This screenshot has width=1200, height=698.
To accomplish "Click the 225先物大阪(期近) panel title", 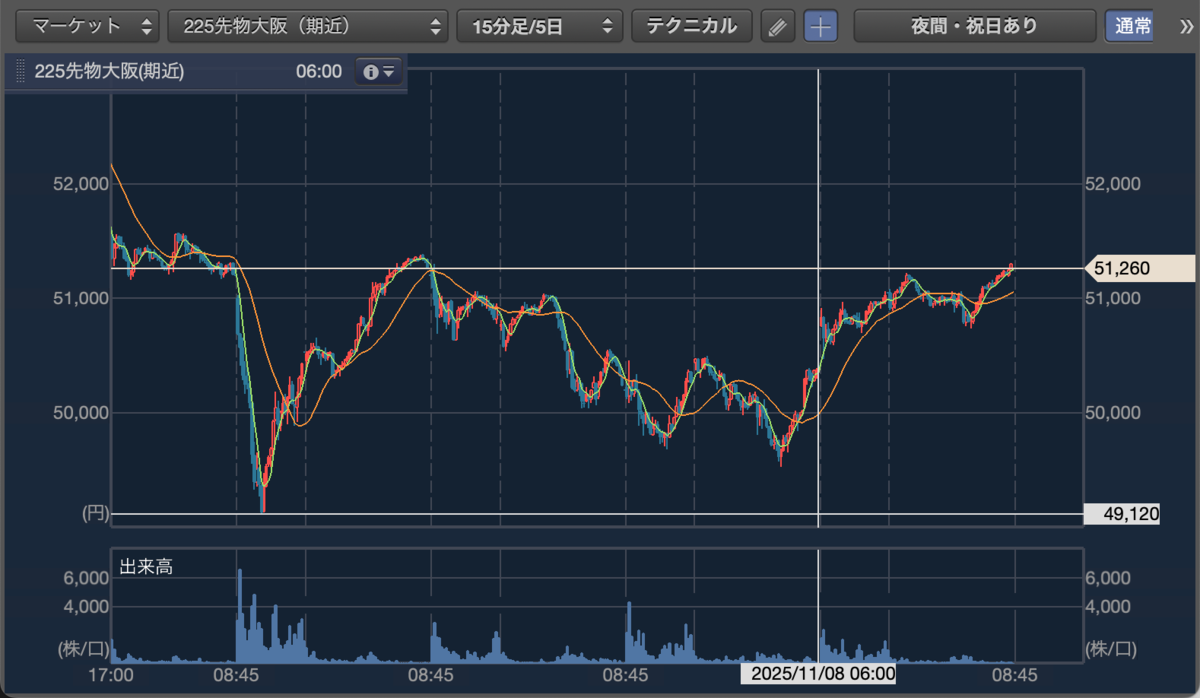I will click(x=109, y=72).
